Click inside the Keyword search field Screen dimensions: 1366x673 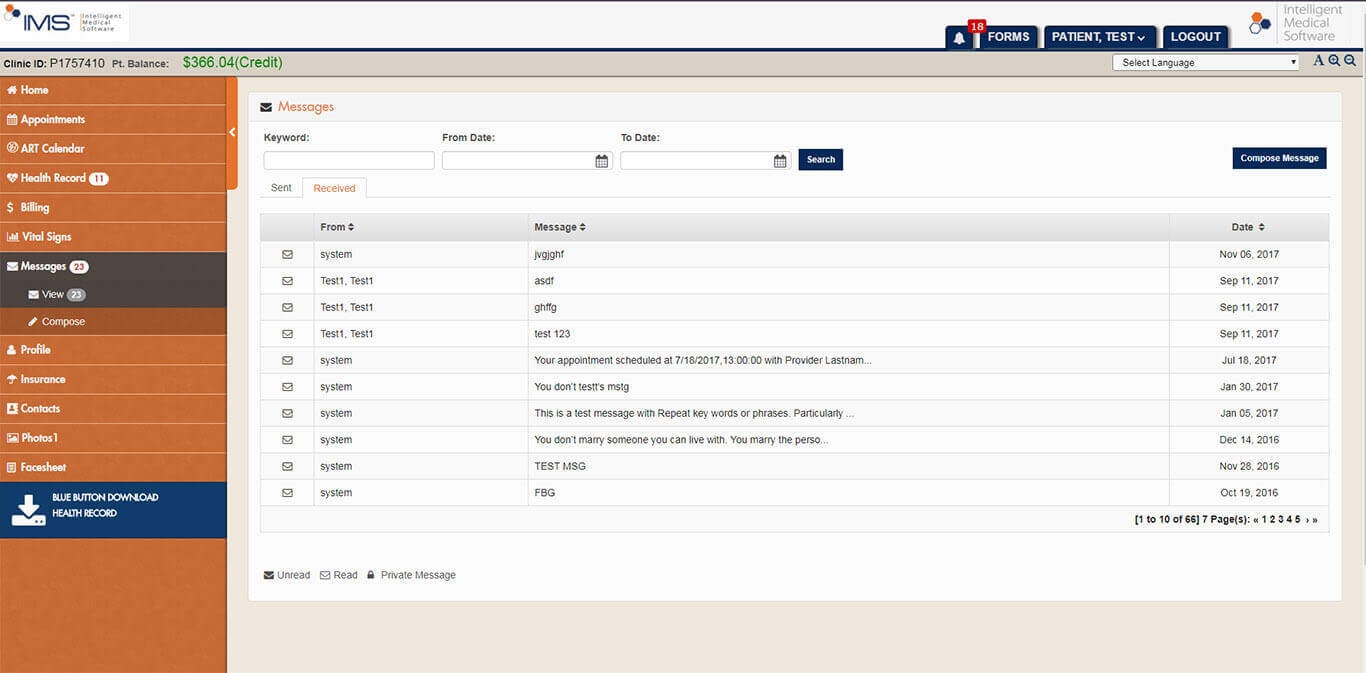[348, 160]
